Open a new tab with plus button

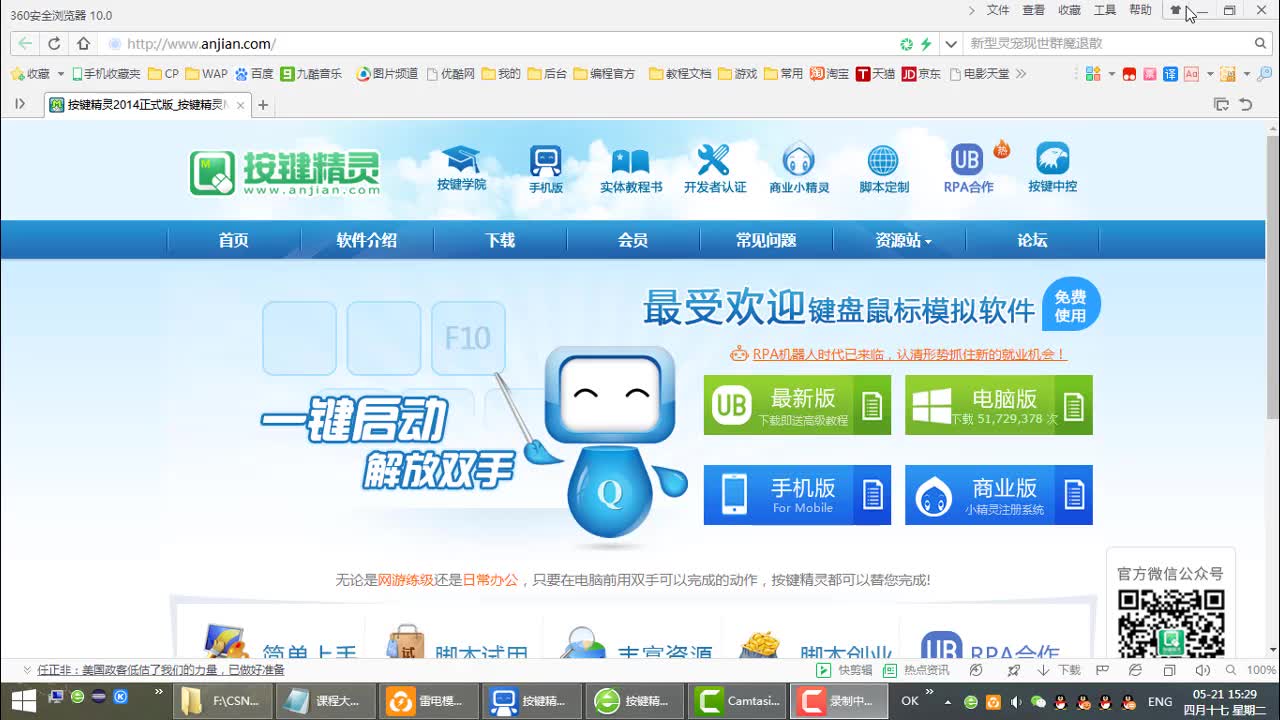click(263, 105)
